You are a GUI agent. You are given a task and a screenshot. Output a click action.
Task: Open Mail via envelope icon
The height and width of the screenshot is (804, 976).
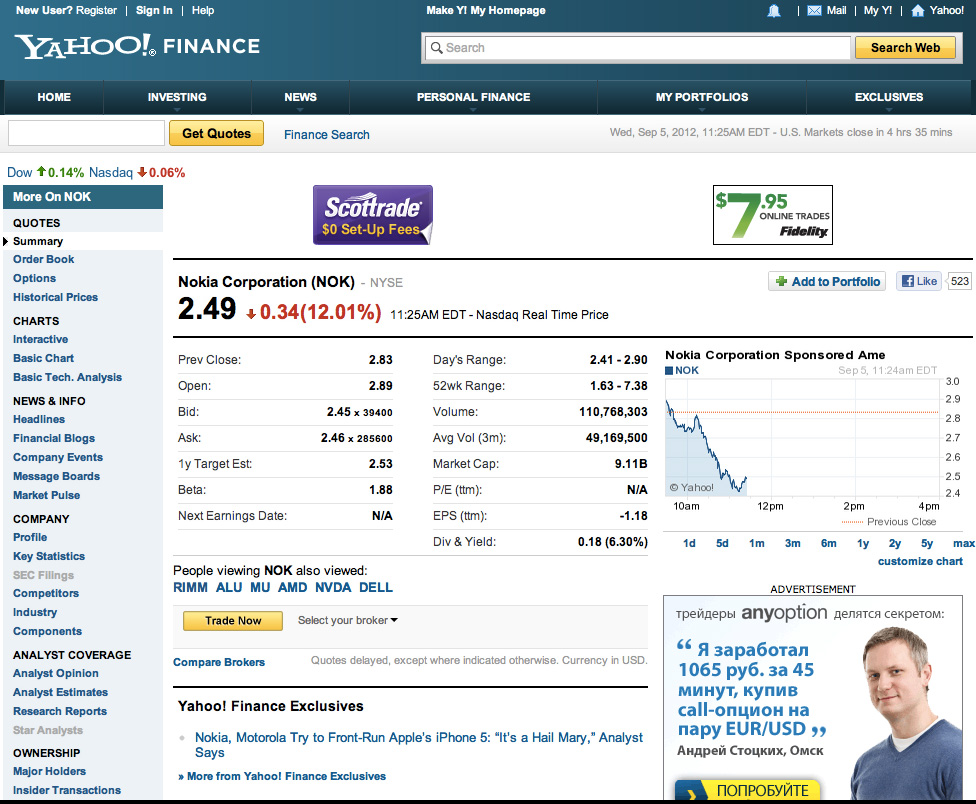point(814,11)
